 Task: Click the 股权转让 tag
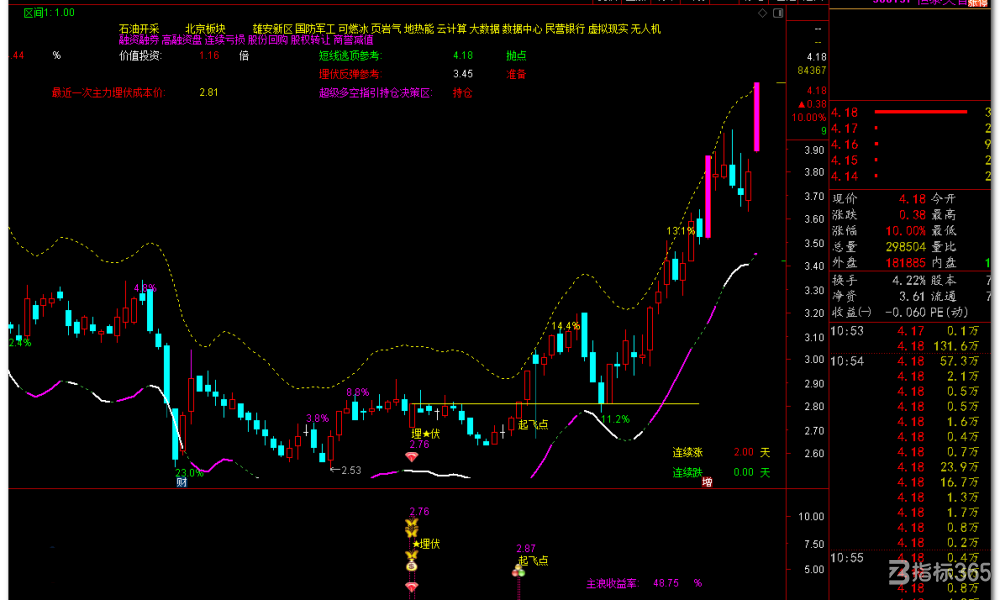tap(311, 40)
